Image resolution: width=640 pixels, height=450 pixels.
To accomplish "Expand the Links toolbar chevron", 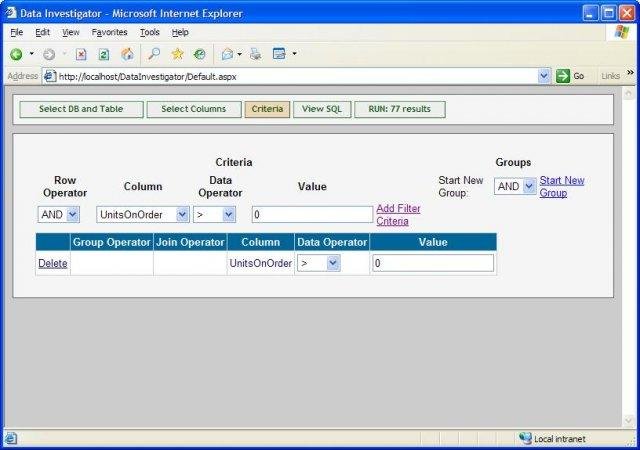I will click(x=630, y=73).
